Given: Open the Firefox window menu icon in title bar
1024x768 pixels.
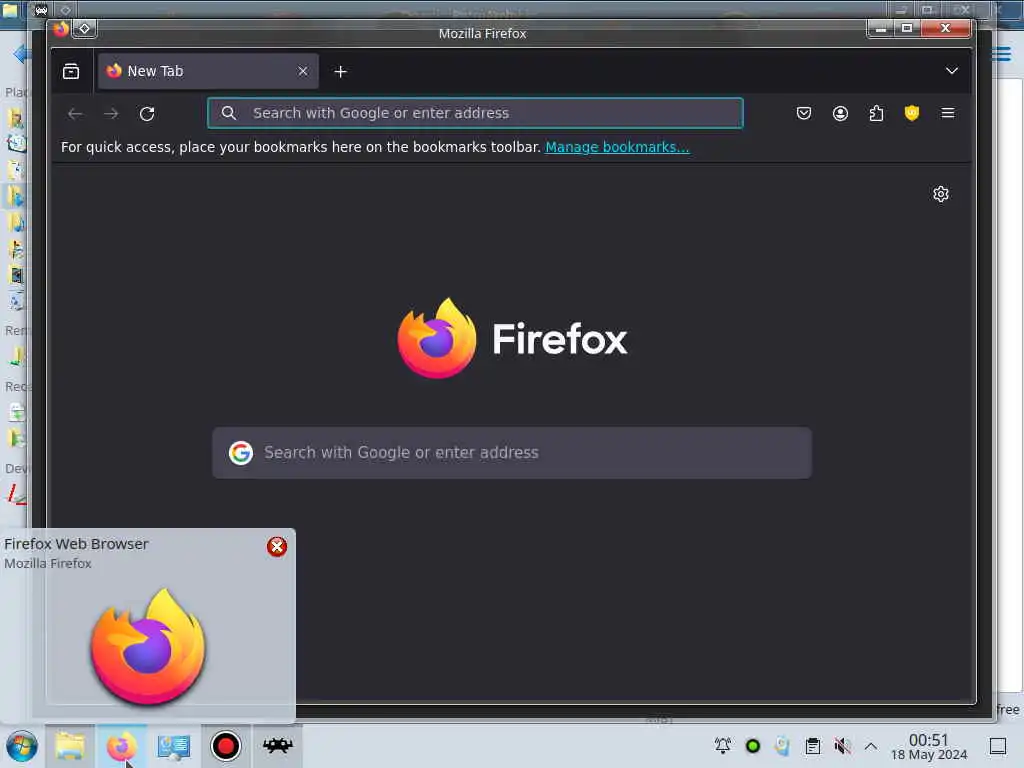Looking at the screenshot, I should coord(61,29).
